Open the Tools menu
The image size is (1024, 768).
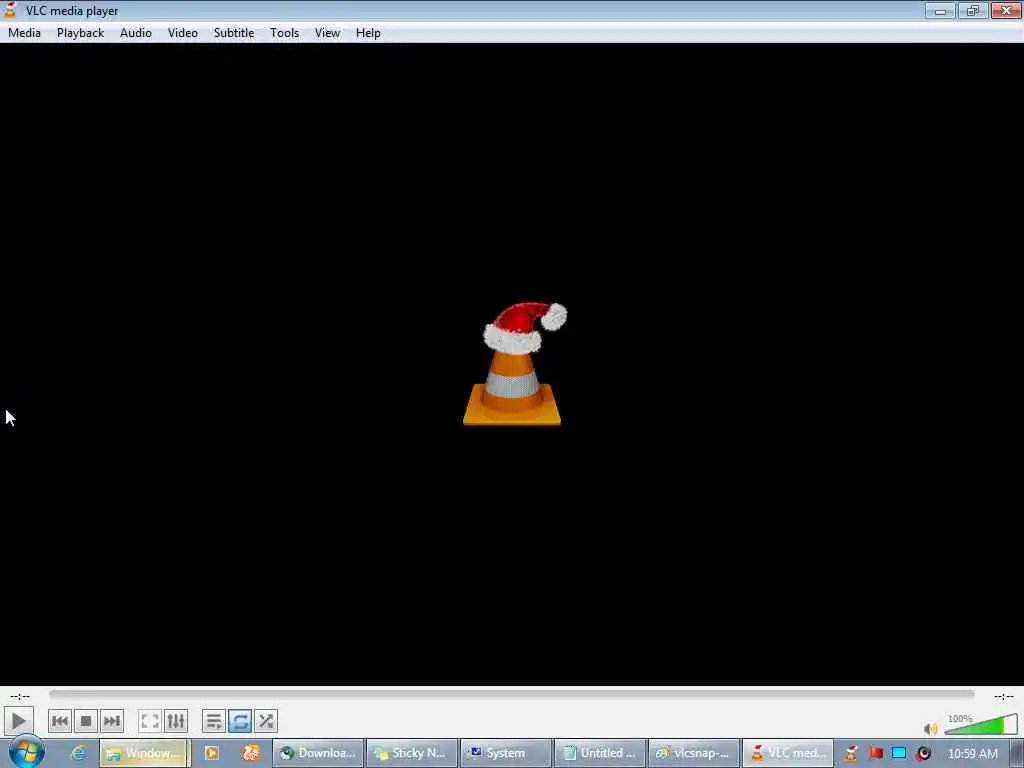click(285, 33)
